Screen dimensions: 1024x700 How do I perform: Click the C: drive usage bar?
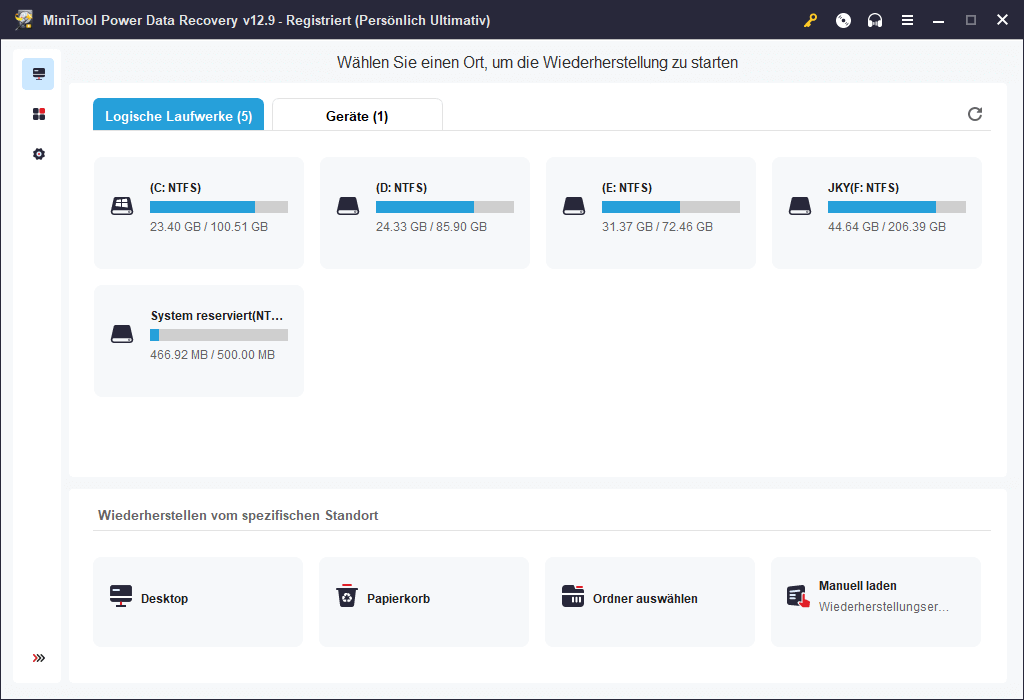tap(219, 207)
